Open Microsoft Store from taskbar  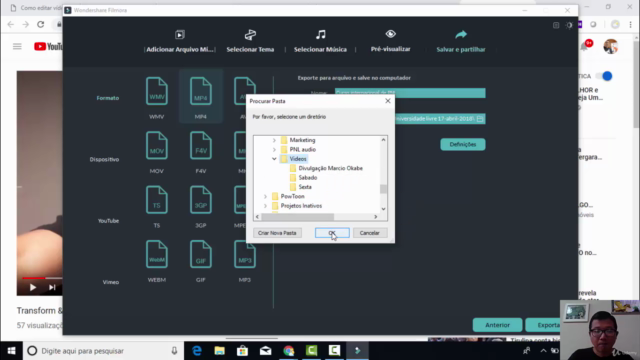pyautogui.click(x=242, y=351)
